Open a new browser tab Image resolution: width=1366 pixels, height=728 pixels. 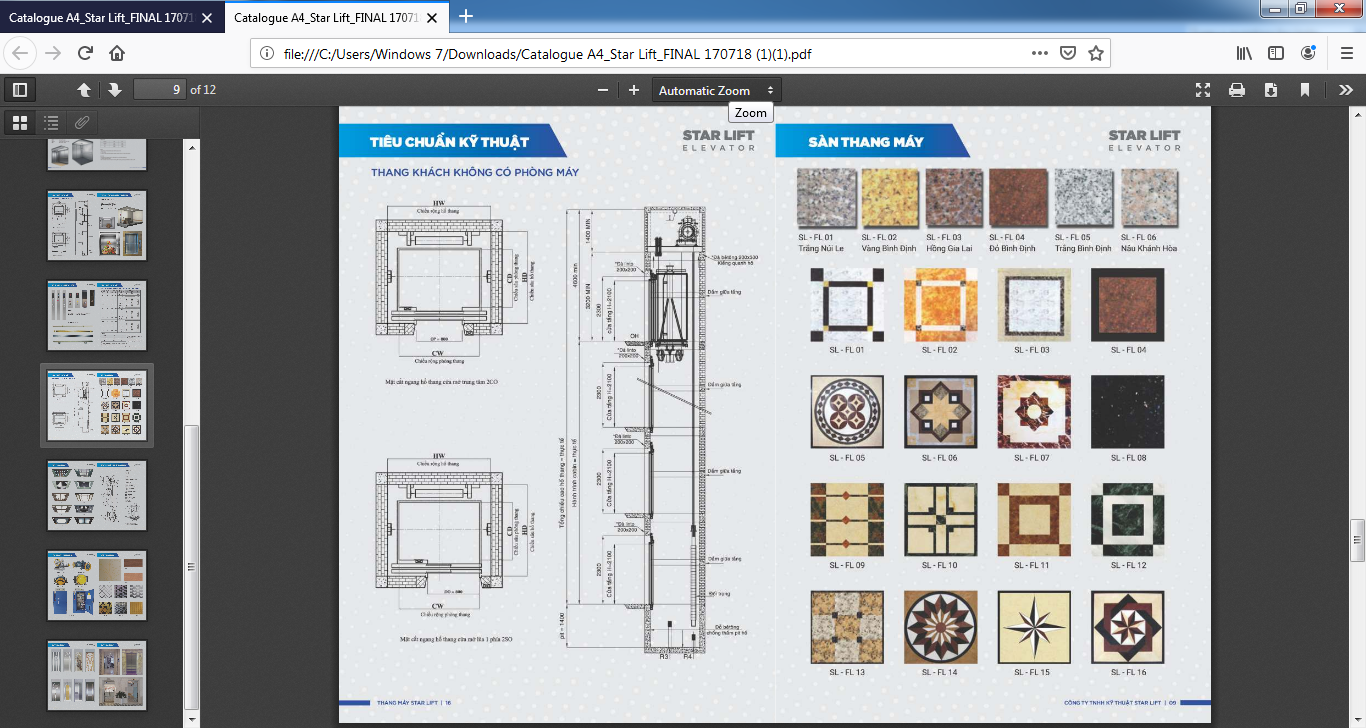[466, 16]
